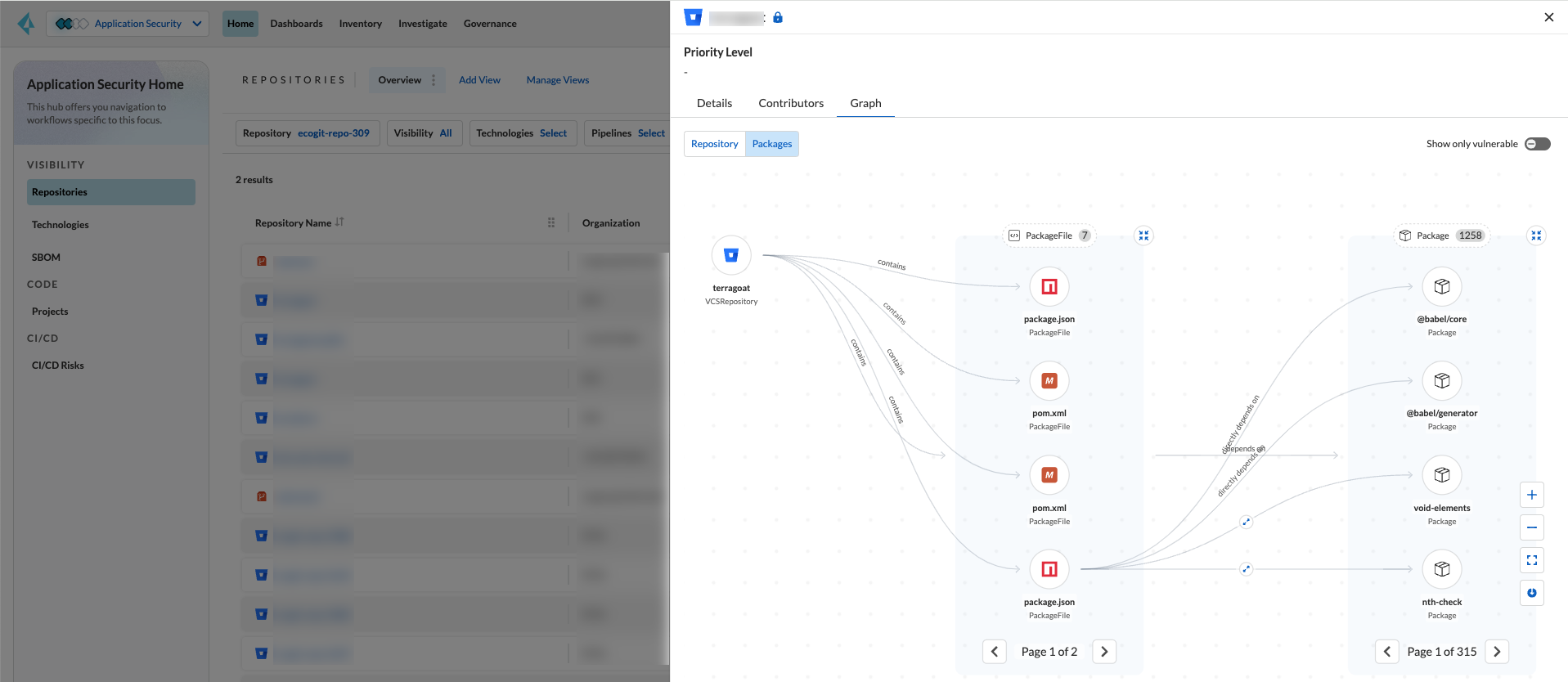The width and height of the screenshot is (1568, 682).
Task: Click the lock icon beside repository name
Action: click(778, 17)
